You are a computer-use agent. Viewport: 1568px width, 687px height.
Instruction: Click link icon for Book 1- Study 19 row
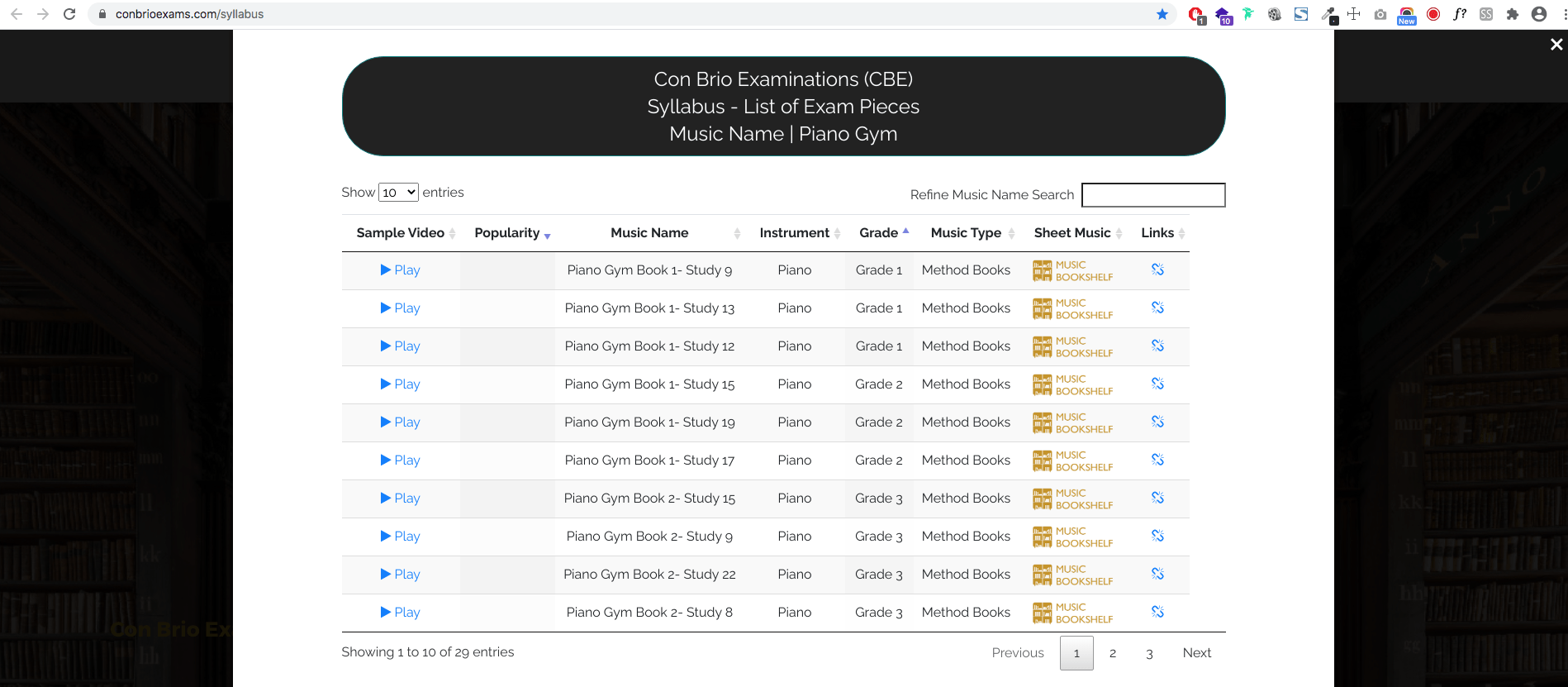(x=1157, y=422)
